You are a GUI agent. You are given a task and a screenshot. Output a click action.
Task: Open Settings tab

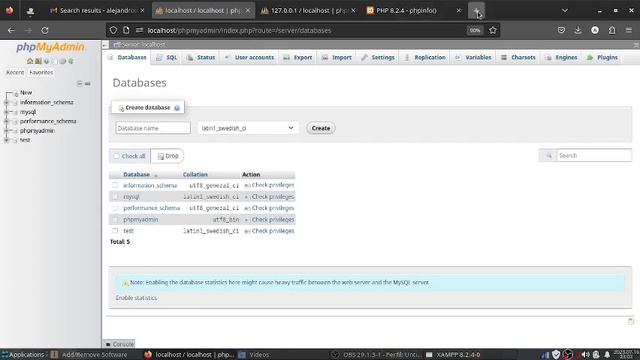pyautogui.click(x=378, y=58)
